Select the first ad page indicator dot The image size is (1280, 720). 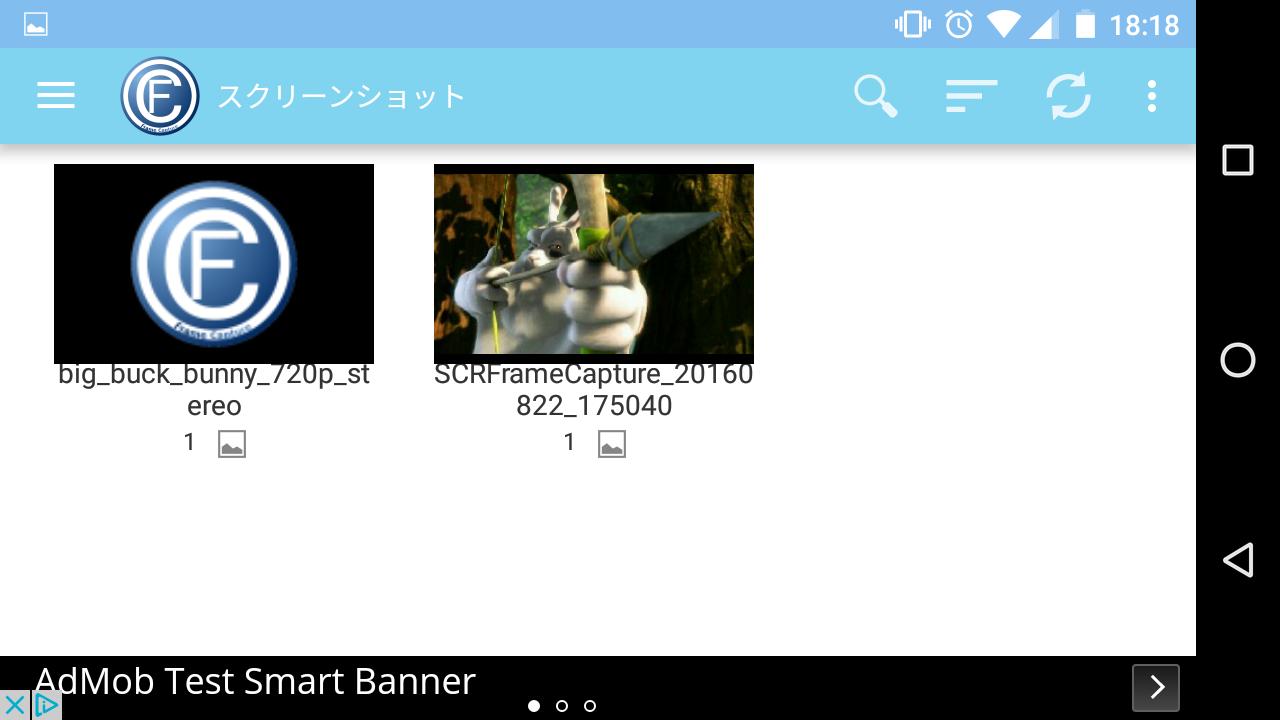534,706
